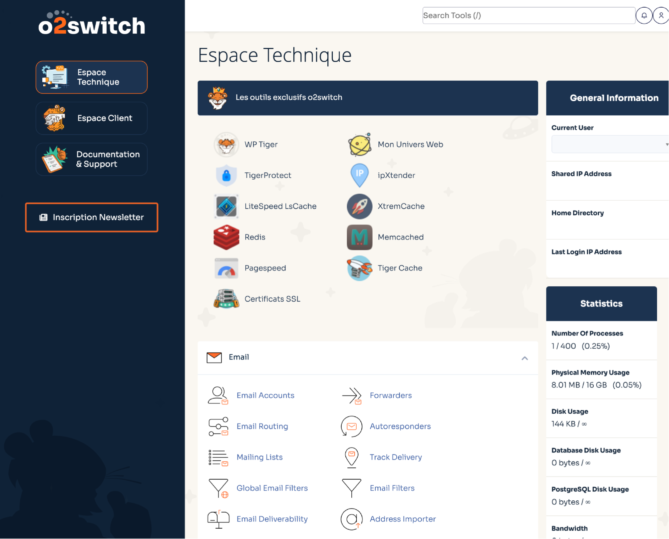Open the ipXtender pin icon
The height and width of the screenshot is (539, 669).
coord(360,175)
